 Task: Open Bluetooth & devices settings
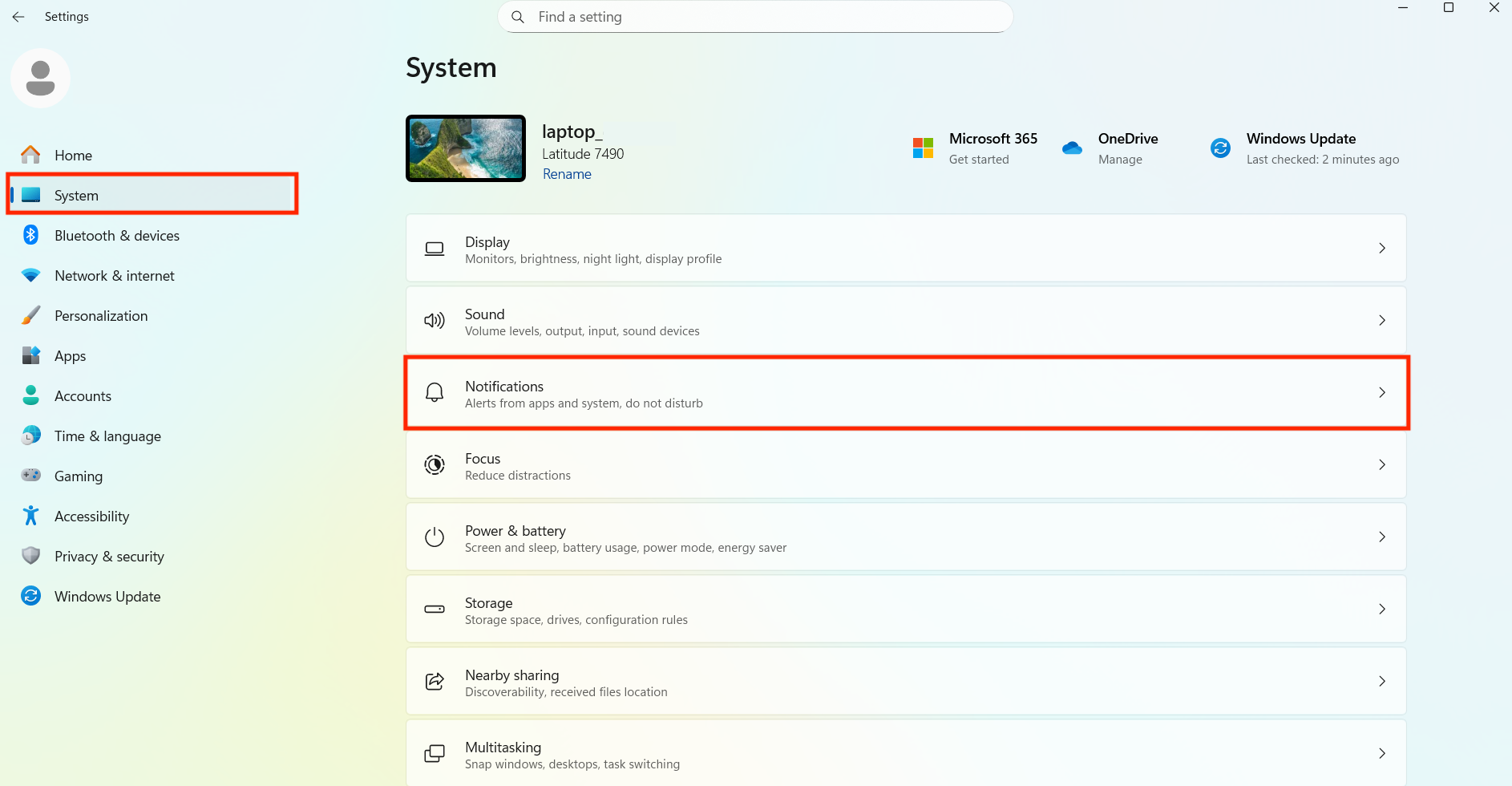(117, 235)
